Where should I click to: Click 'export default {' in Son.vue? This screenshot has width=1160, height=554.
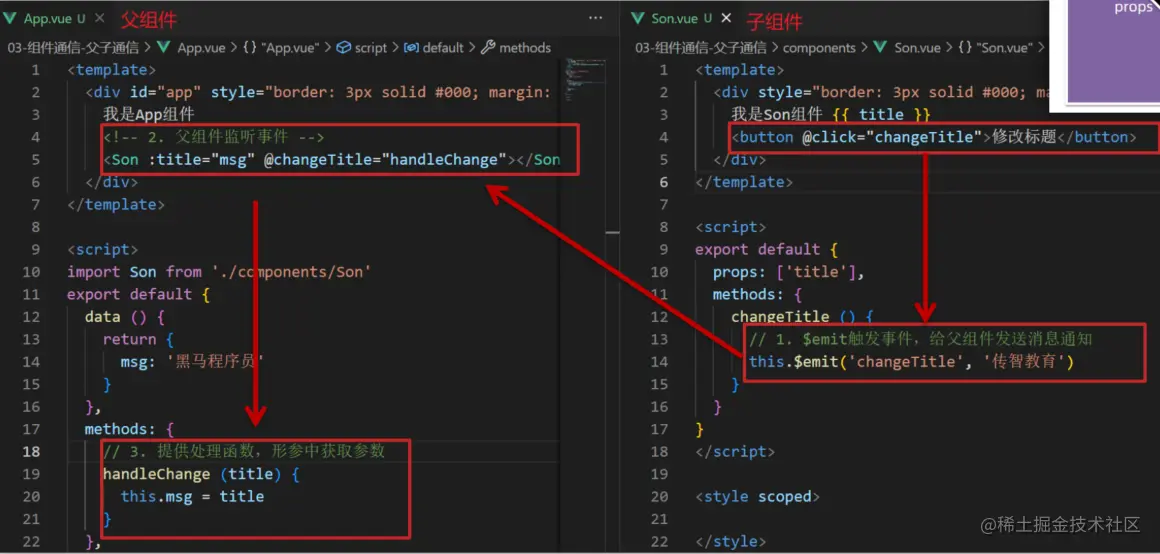(766, 249)
